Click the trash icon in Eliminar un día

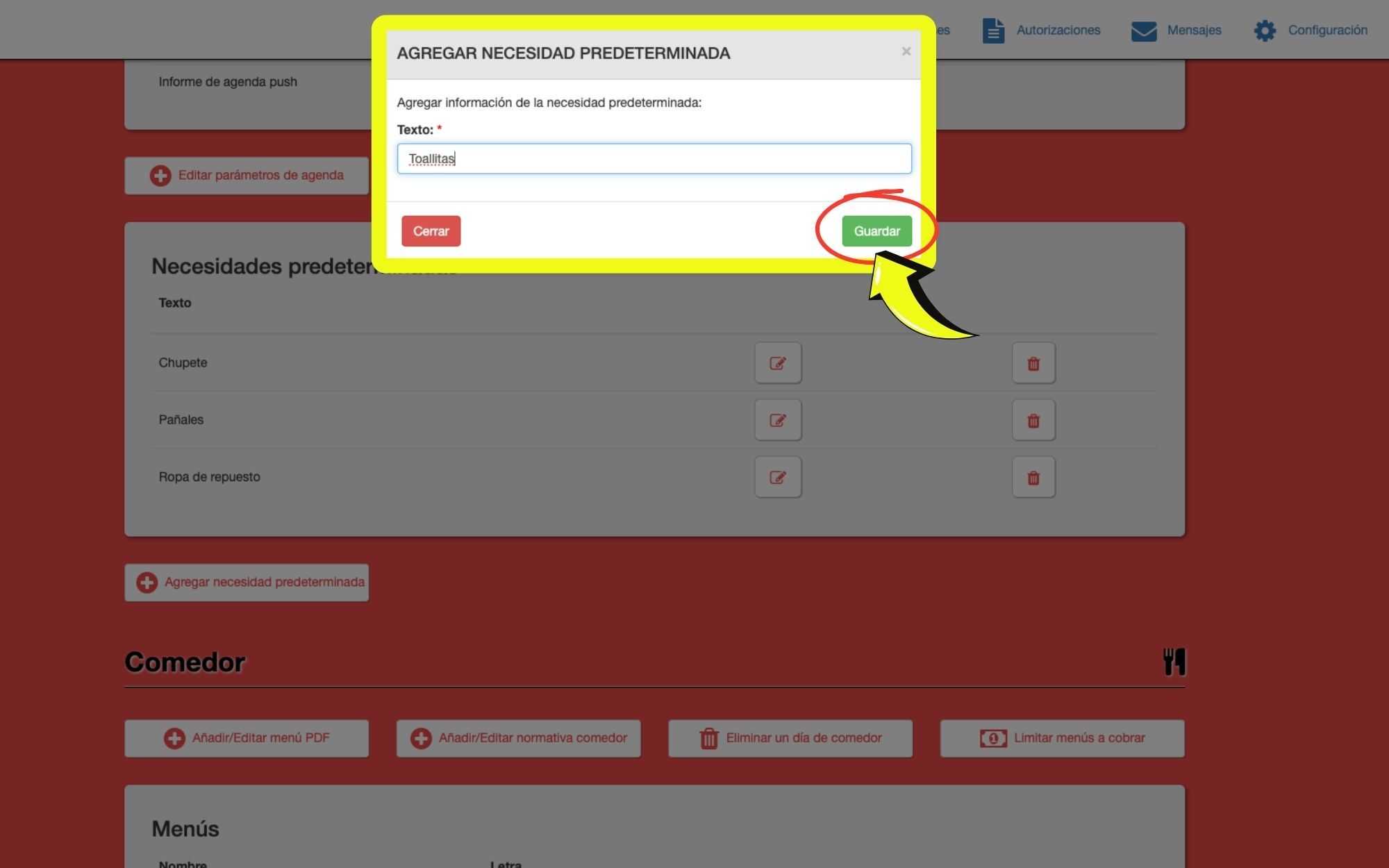708,738
